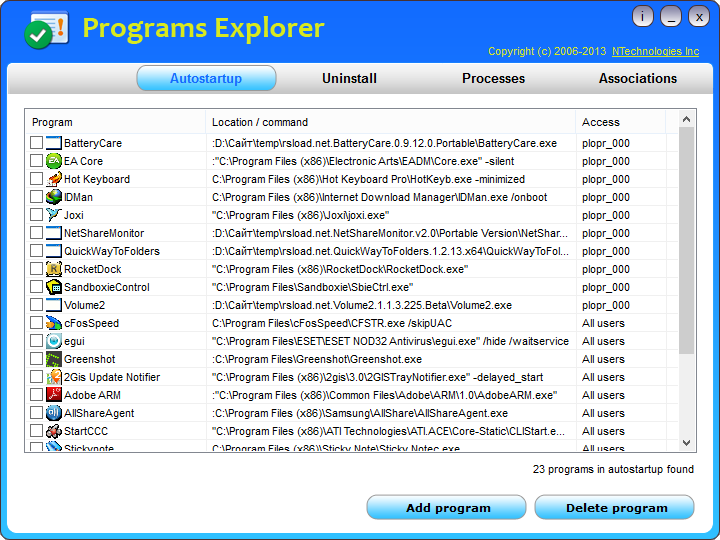This screenshot has width=720, height=540.
Task: Enable the Greenshot checkbox
Action: tap(36, 359)
